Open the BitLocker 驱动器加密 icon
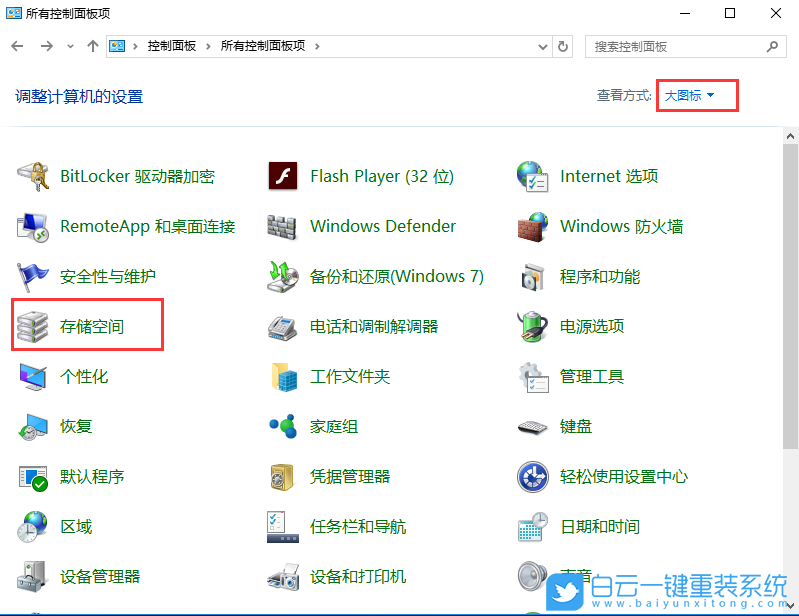The width and height of the screenshot is (799, 616). [33, 177]
